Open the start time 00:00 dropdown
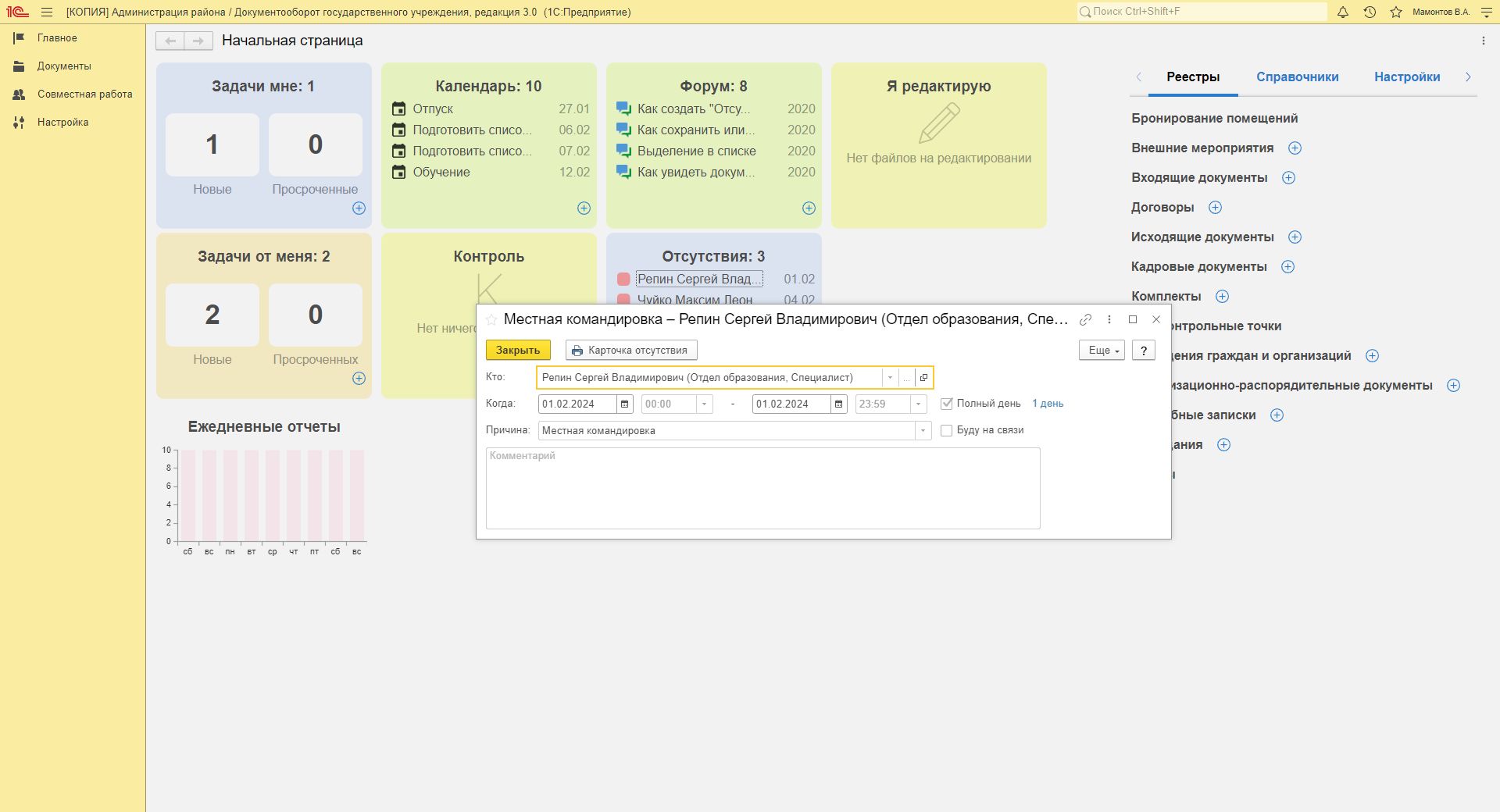Viewport: 1500px width, 812px height. coord(705,404)
